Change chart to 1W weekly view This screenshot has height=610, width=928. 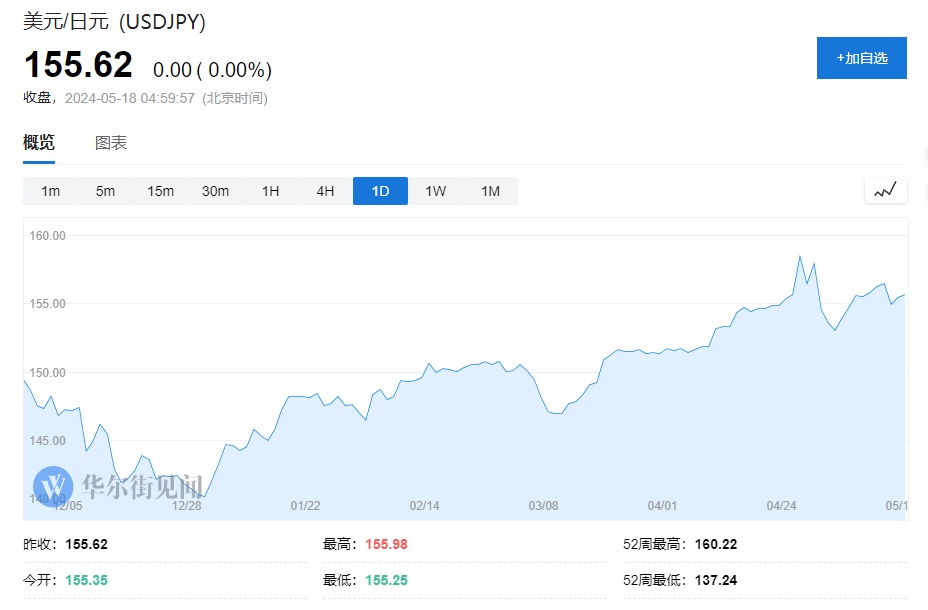435,191
